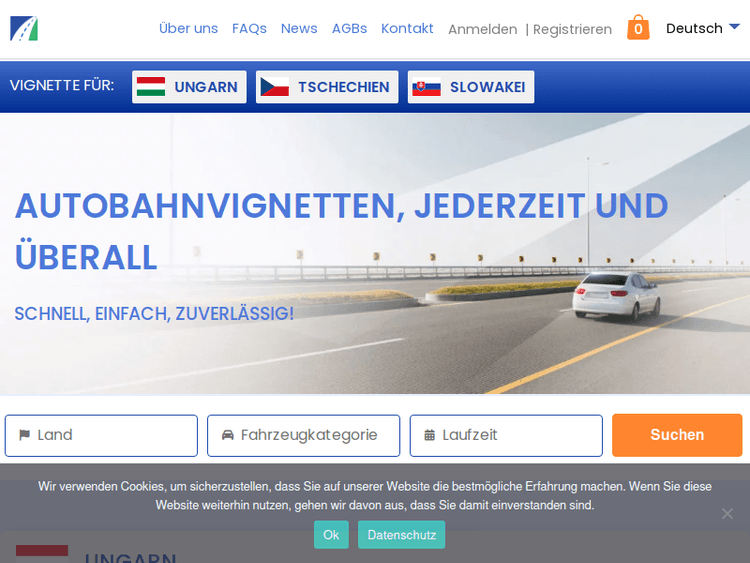Image resolution: width=750 pixels, height=563 pixels.
Task: Dismiss the cookie notice with X
Action: (727, 514)
